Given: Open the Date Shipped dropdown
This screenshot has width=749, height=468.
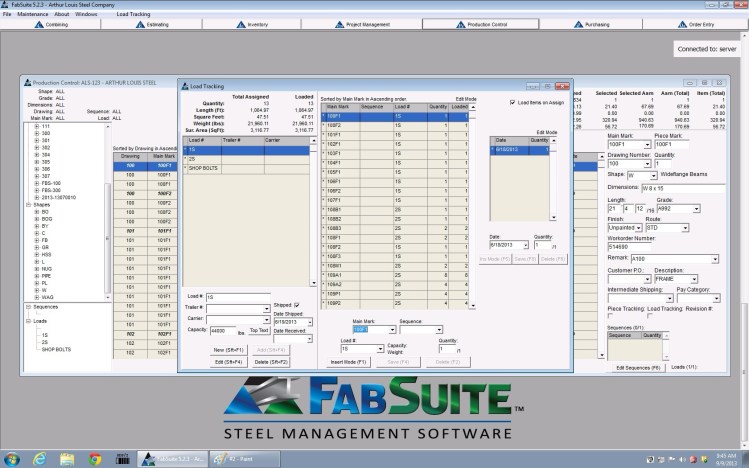Looking at the screenshot, I should point(310,321).
